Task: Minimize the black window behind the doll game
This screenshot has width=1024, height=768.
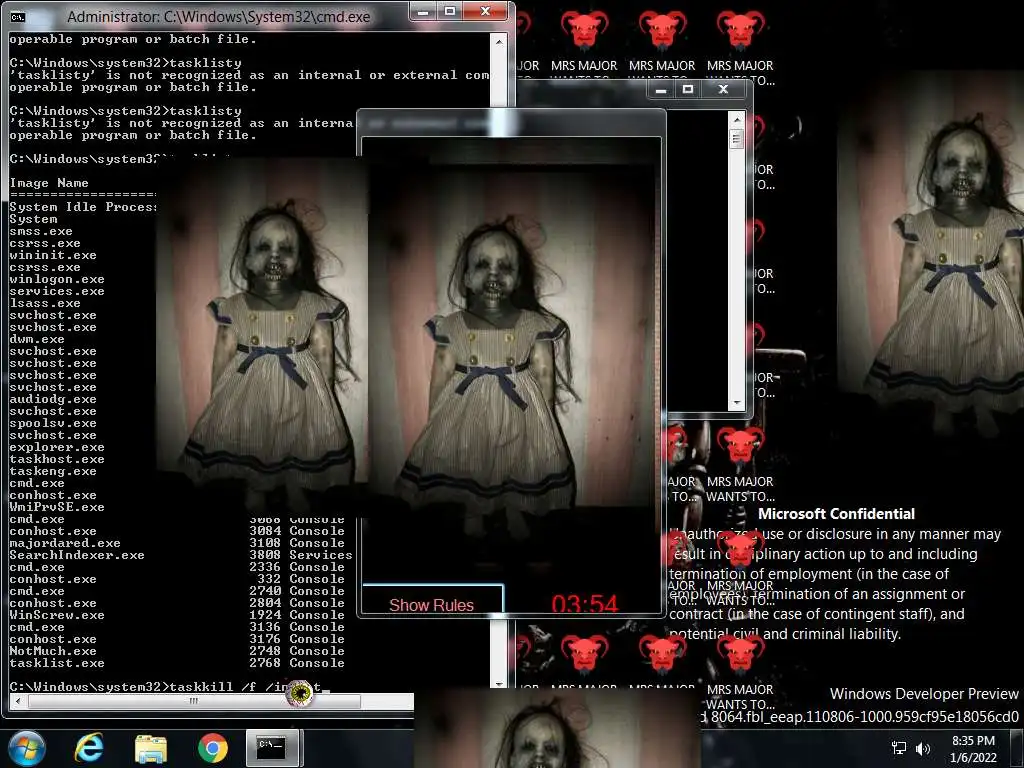Action: [661, 89]
